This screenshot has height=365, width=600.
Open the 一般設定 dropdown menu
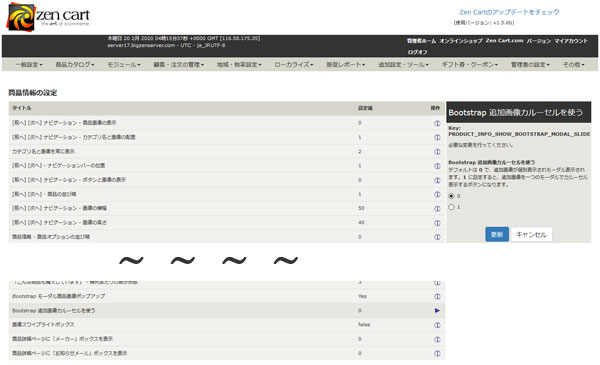click(29, 65)
